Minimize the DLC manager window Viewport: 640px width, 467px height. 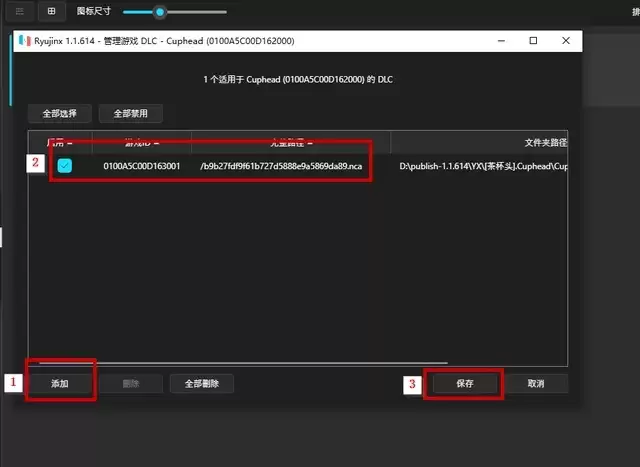tap(501, 40)
